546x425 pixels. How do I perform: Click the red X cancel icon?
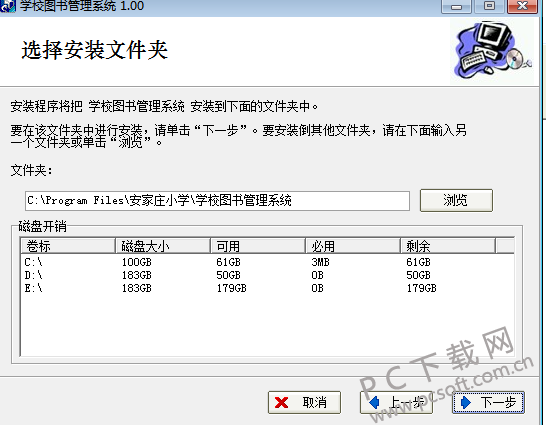point(281,403)
